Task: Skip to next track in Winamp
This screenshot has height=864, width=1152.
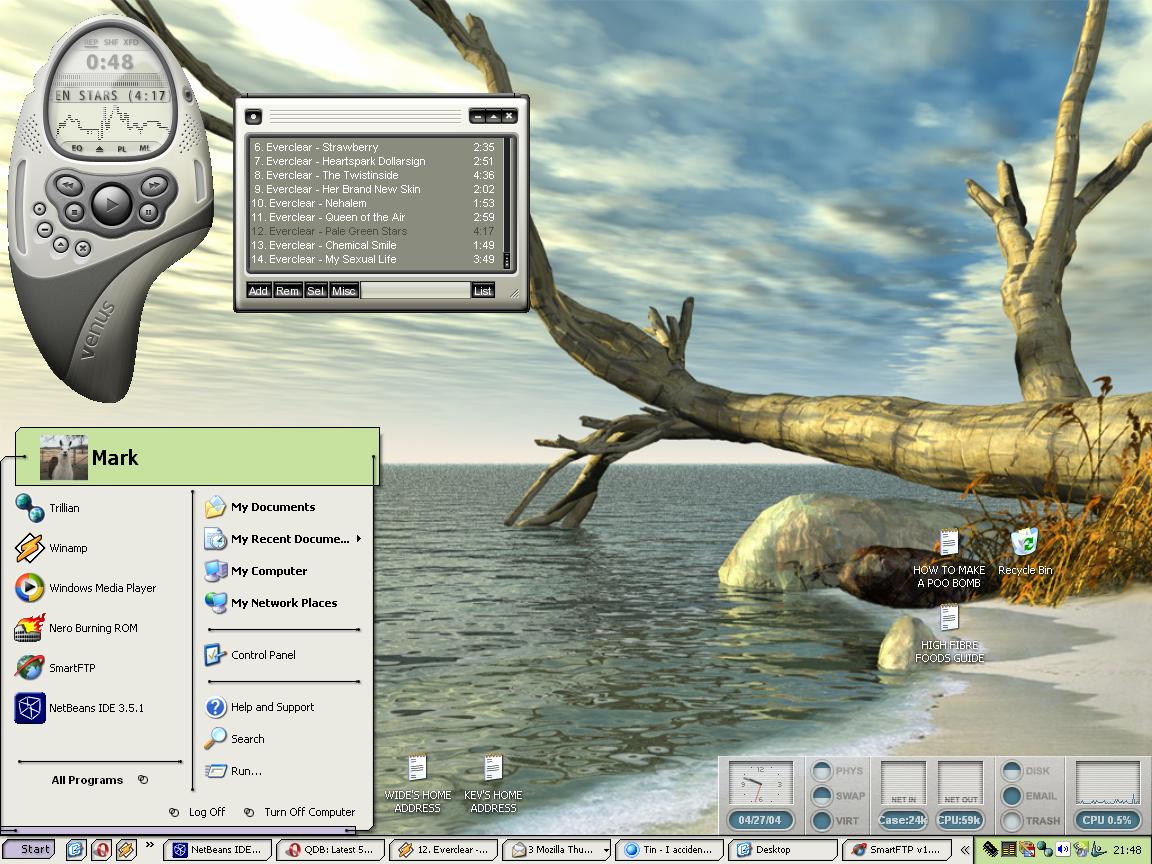Action: tap(152, 185)
